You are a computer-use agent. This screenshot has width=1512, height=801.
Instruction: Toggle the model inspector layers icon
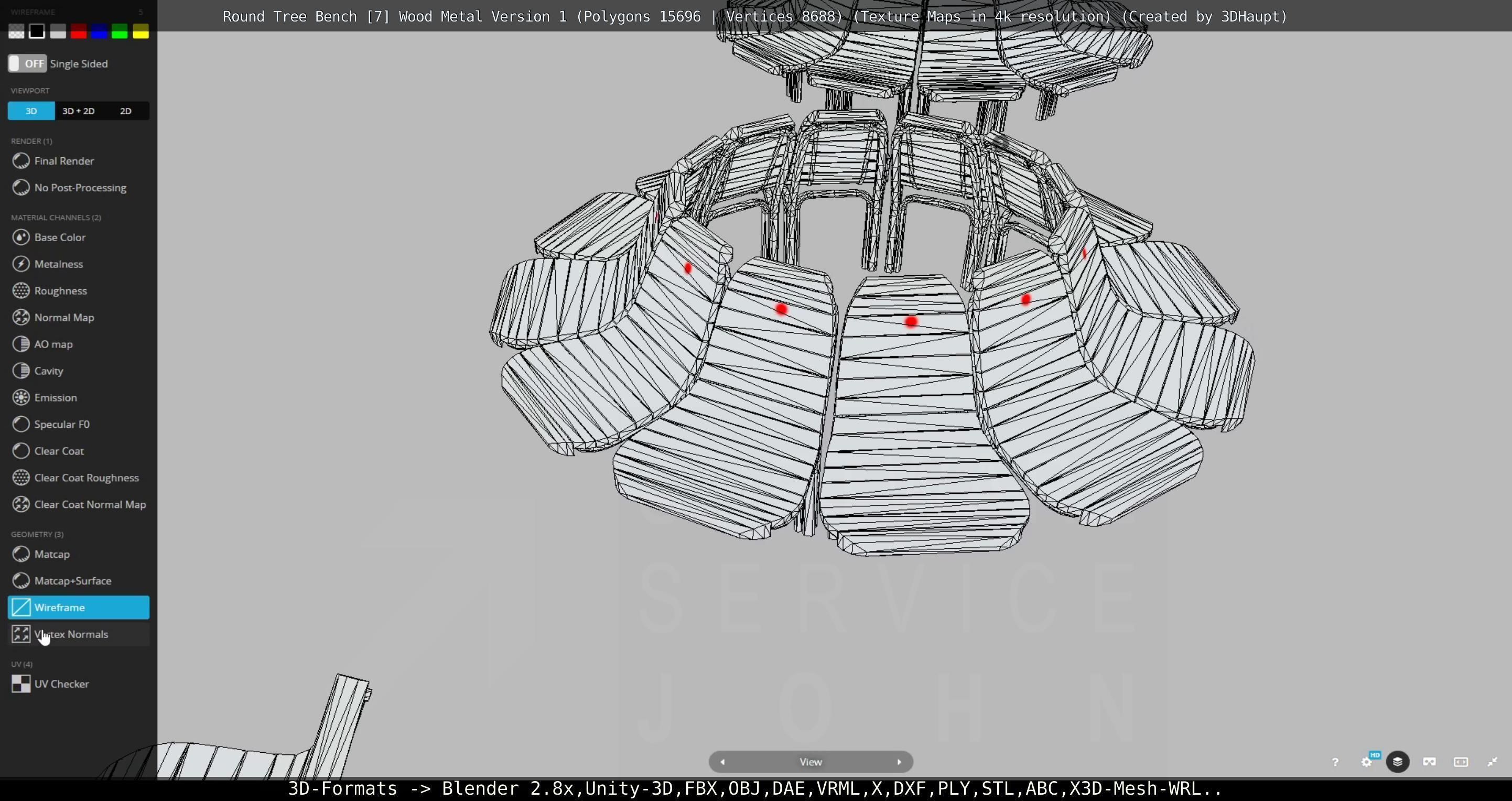[x=1398, y=762]
